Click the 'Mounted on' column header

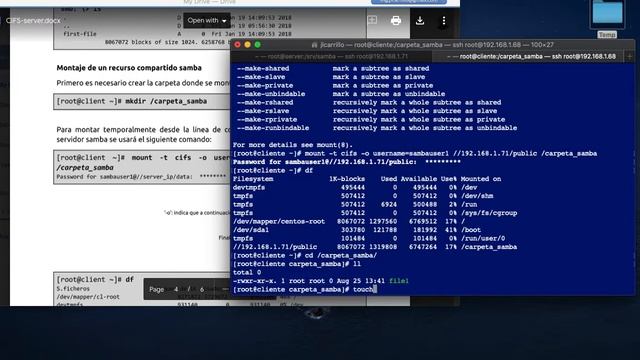click(x=481, y=179)
